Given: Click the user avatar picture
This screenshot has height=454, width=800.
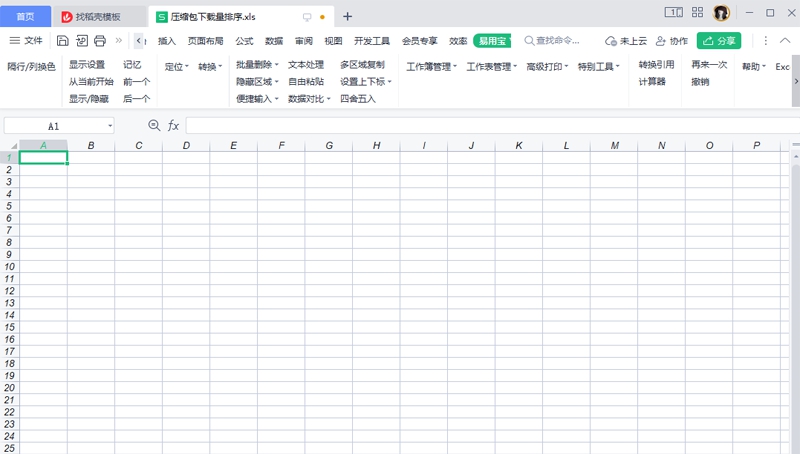Looking at the screenshot, I should [x=721, y=13].
